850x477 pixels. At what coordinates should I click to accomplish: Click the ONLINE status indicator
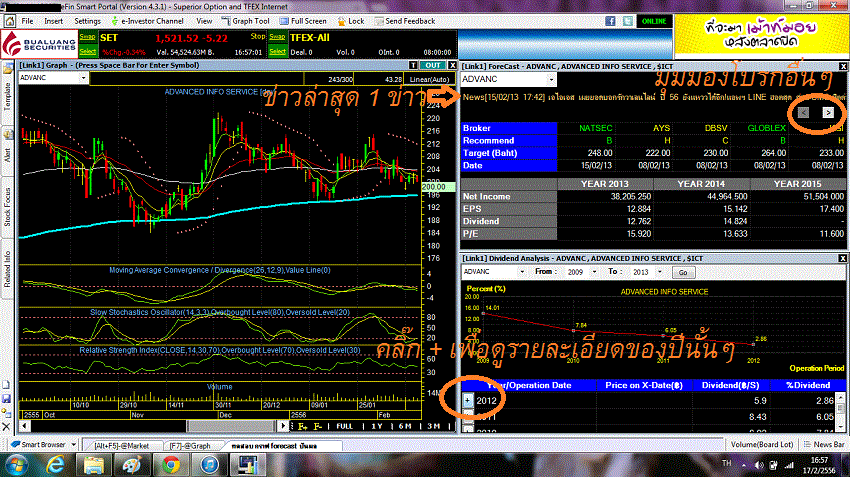[x=654, y=21]
